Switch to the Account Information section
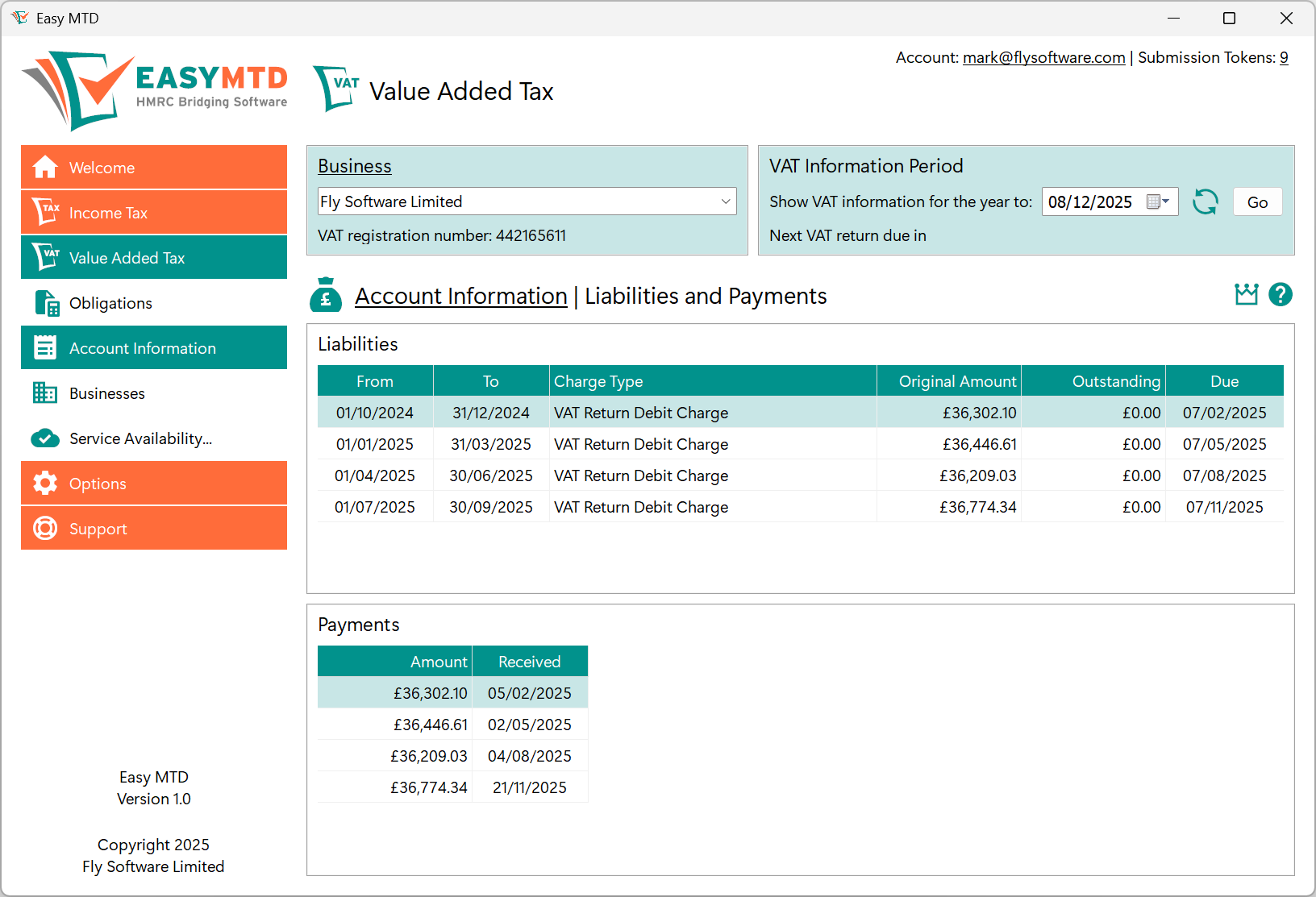This screenshot has width=1316, height=897. coord(143,347)
